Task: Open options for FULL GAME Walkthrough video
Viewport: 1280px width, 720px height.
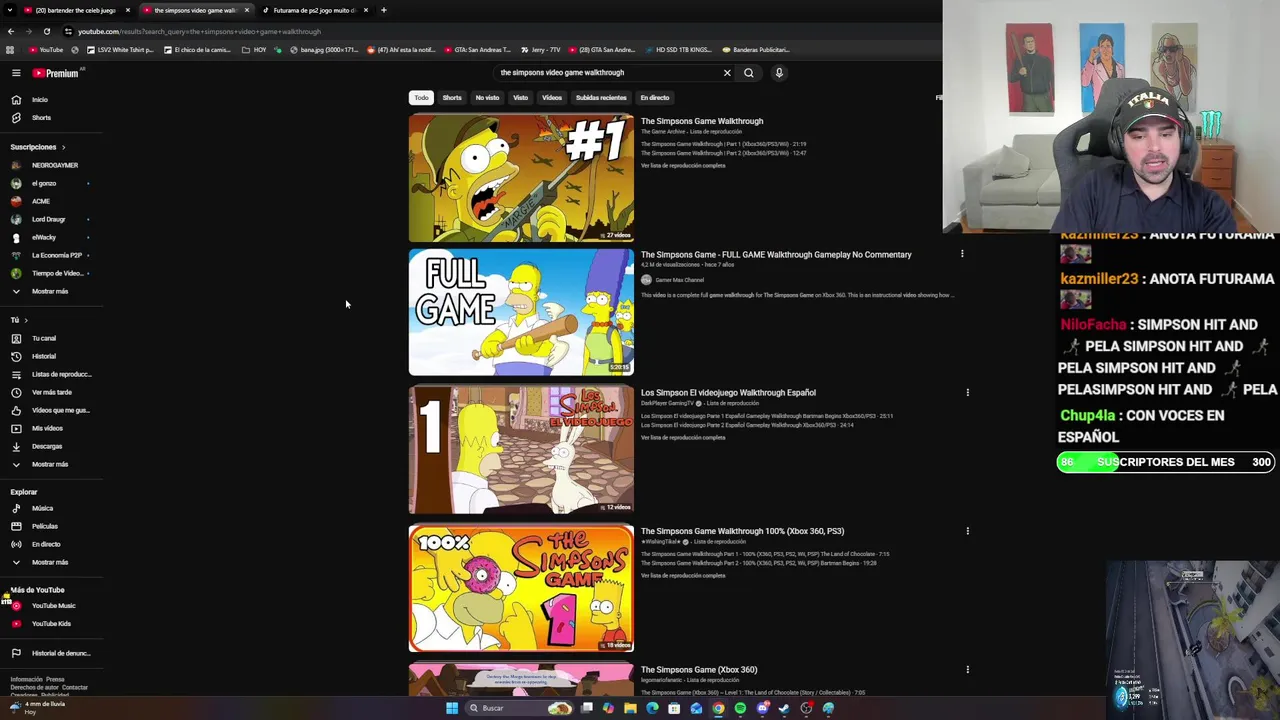Action: 962,254
